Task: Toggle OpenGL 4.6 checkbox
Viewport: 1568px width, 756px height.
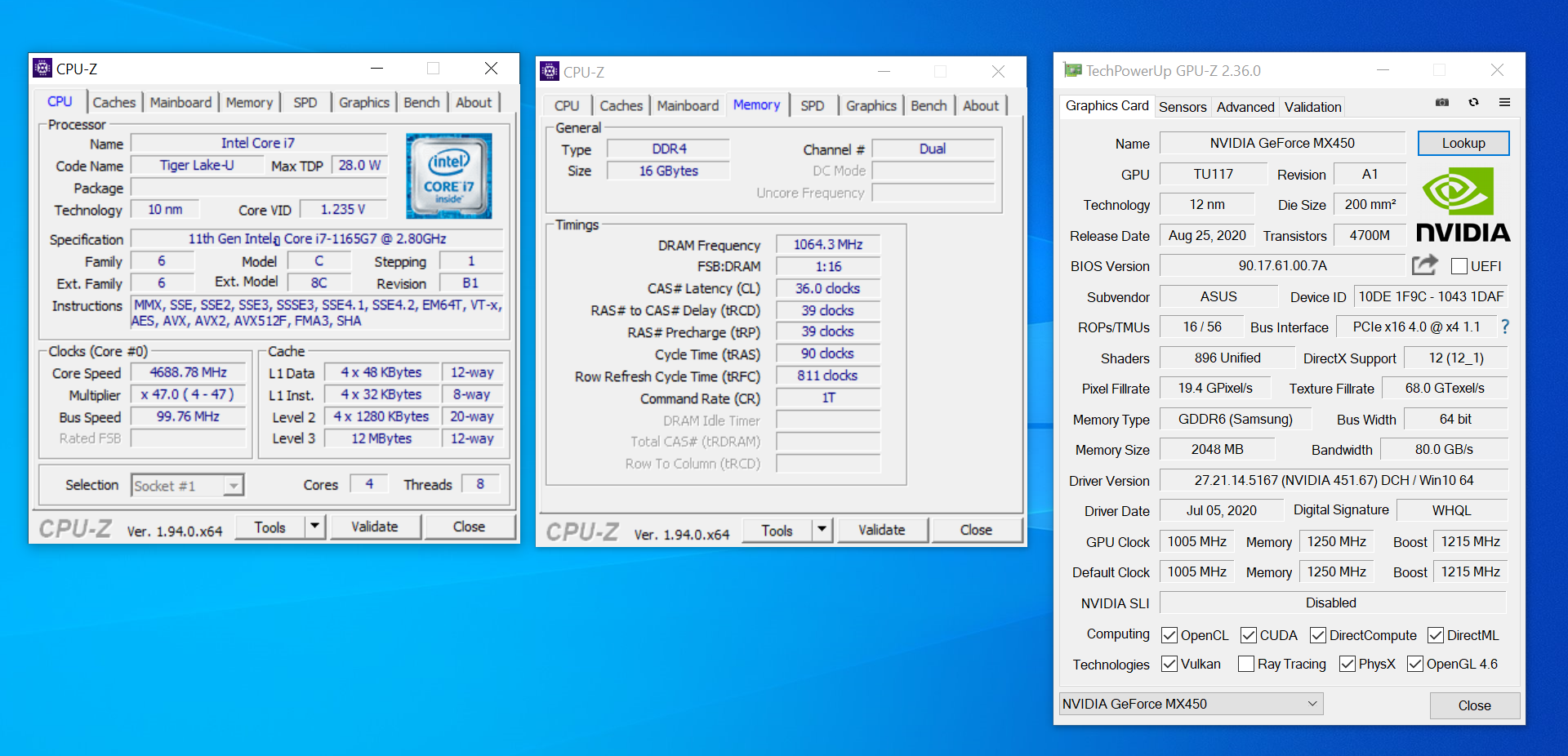Action: [x=1415, y=664]
